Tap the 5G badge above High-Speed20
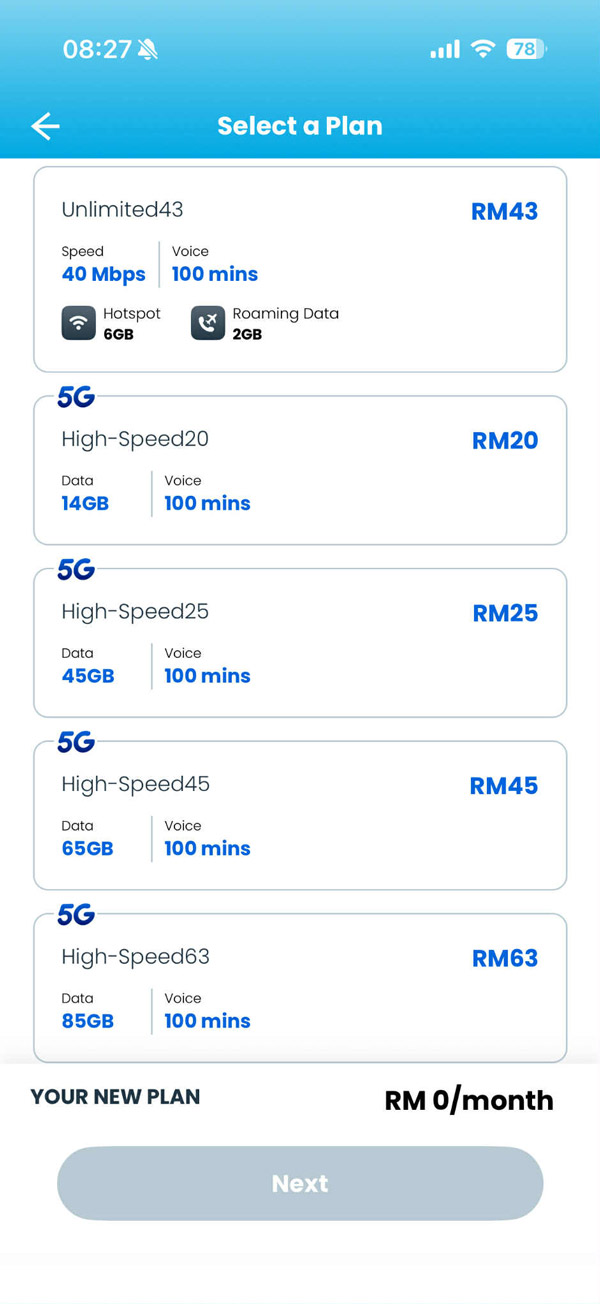 pyautogui.click(x=76, y=398)
